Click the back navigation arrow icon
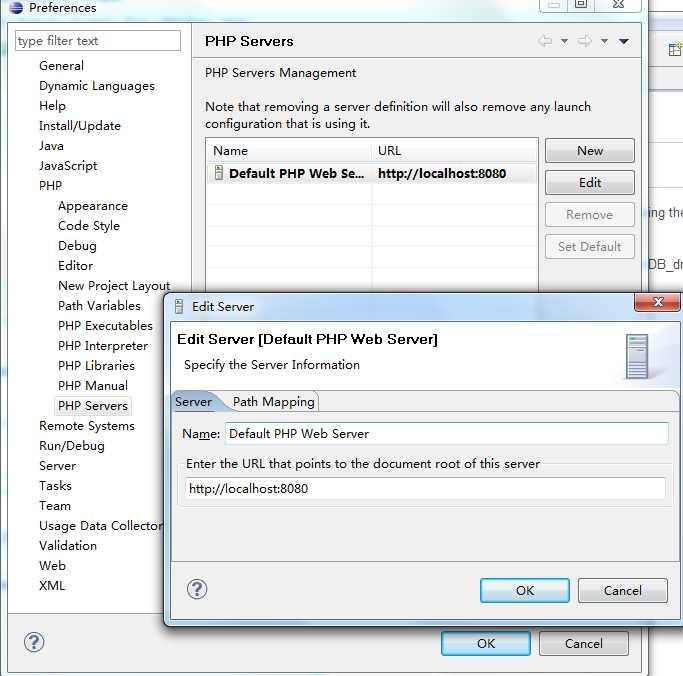This screenshot has width=683, height=676. point(545,41)
